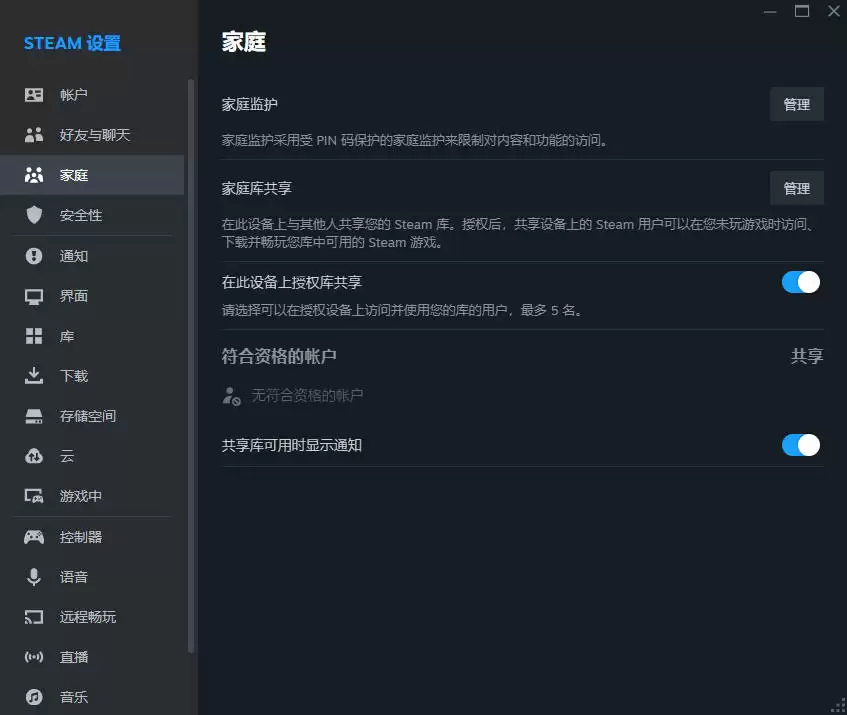The image size is (847, 715).
Task: Open the 音乐 settings section
Action: click(x=74, y=697)
